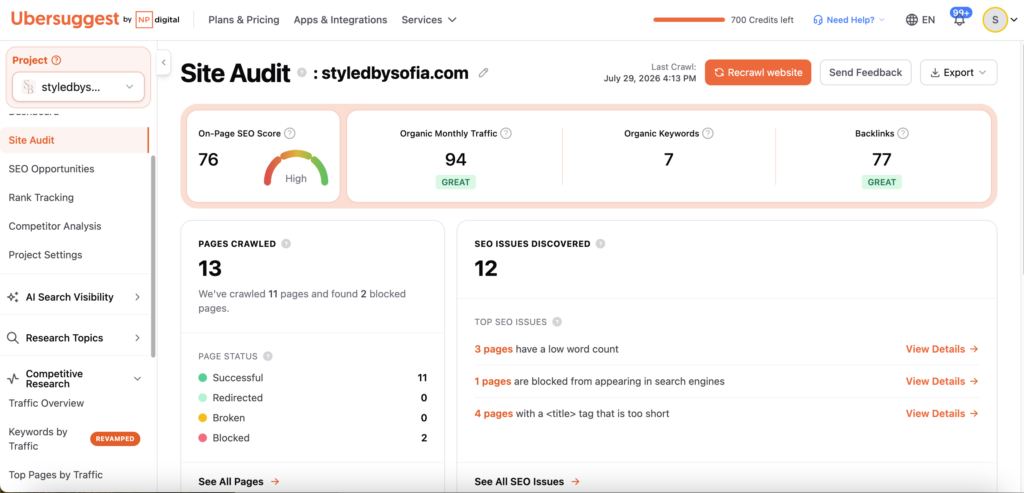Click See All Pages link
The image size is (1024, 493).
coord(239,481)
